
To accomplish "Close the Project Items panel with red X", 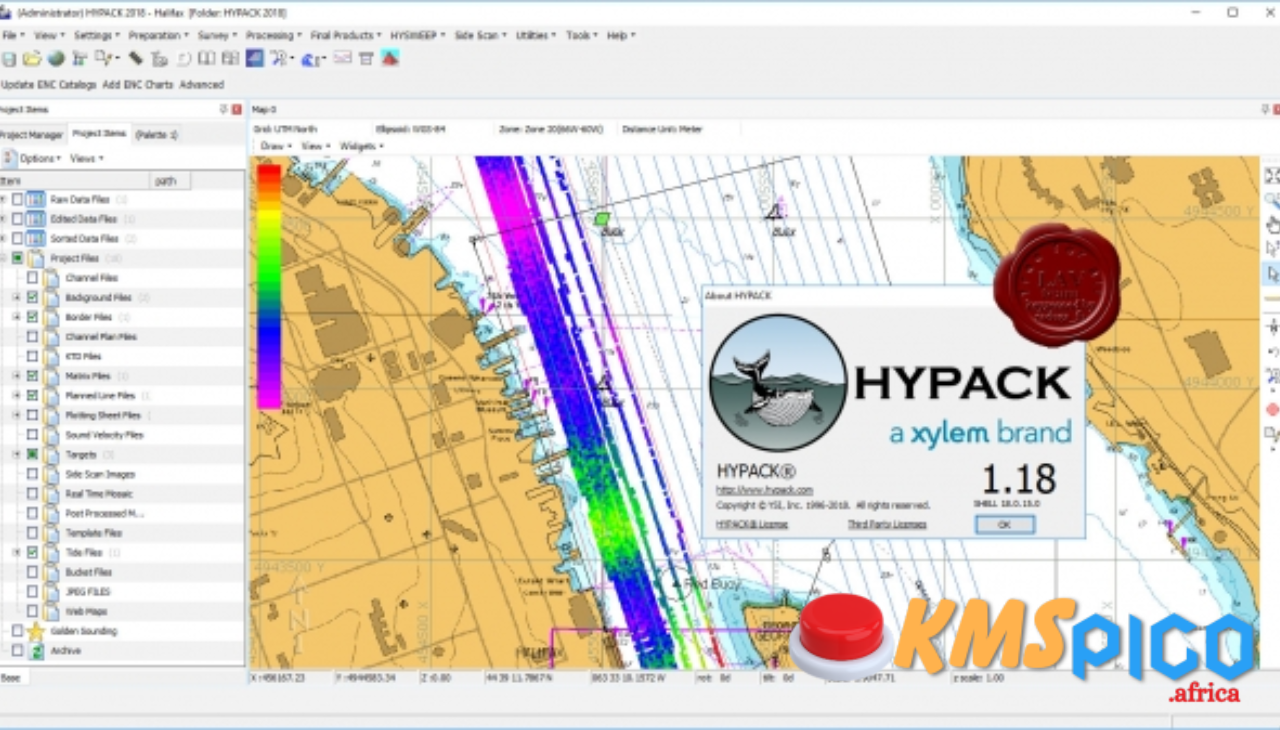I will coord(237,109).
